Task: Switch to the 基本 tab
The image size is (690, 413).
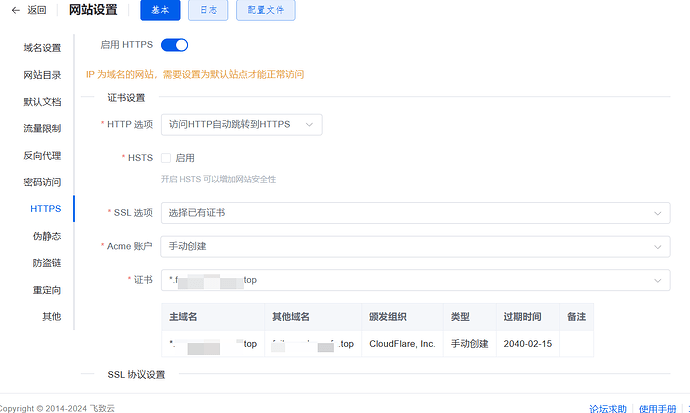Action: [160, 10]
